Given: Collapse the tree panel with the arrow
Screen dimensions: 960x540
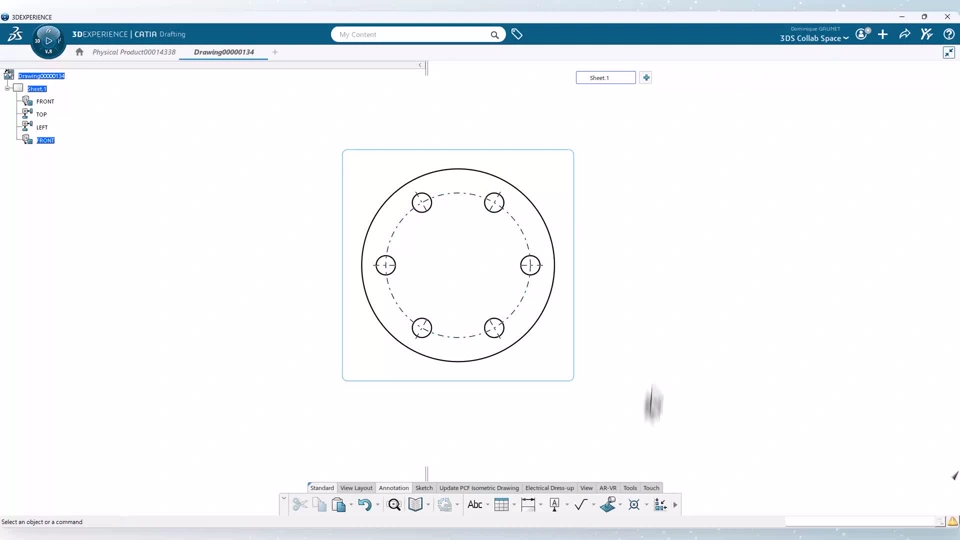Looking at the screenshot, I should click(420, 65).
